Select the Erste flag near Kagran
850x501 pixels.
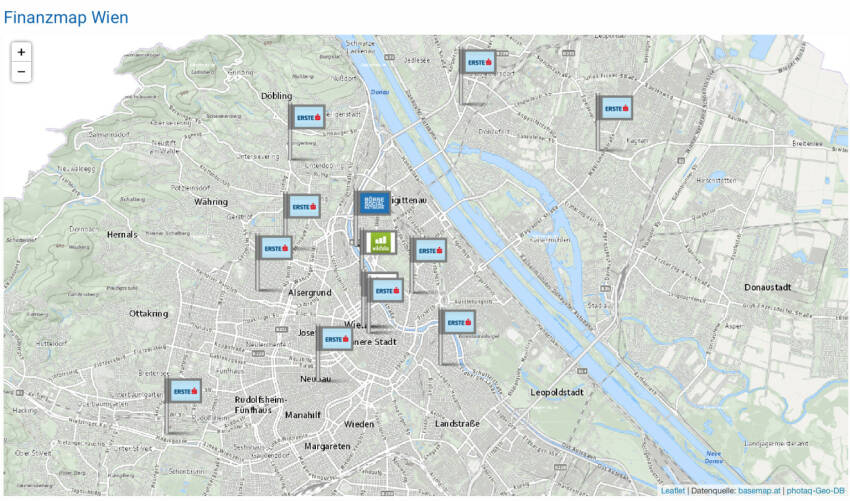click(614, 107)
